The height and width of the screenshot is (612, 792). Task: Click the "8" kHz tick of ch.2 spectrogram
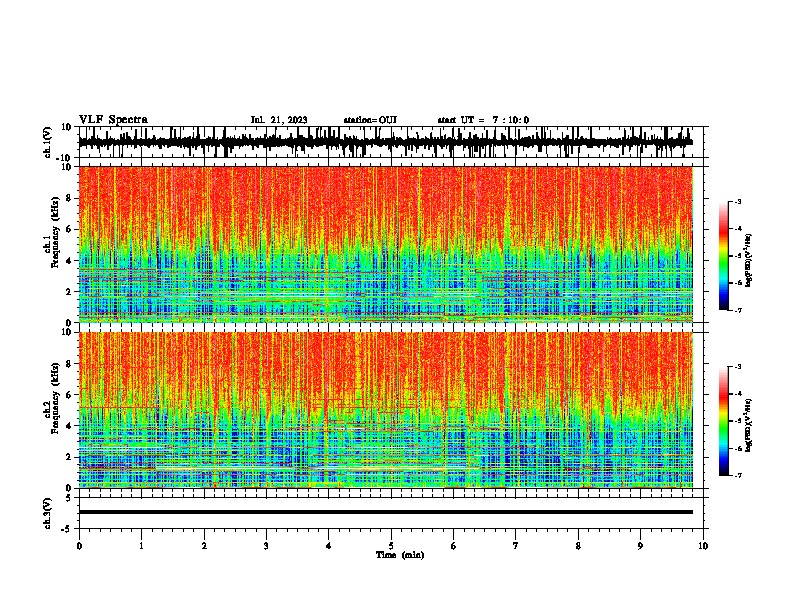[69, 364]
